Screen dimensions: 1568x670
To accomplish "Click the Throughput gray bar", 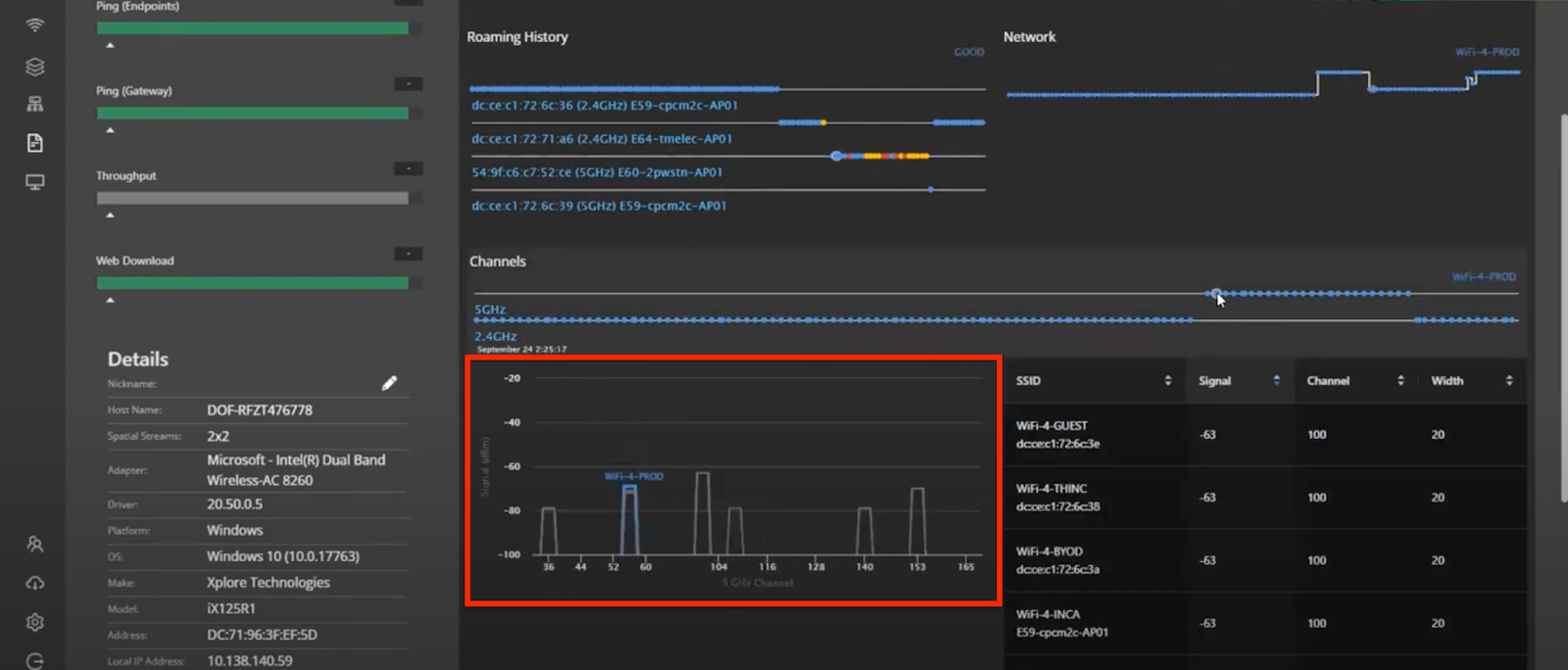I will tap(252, 198).
